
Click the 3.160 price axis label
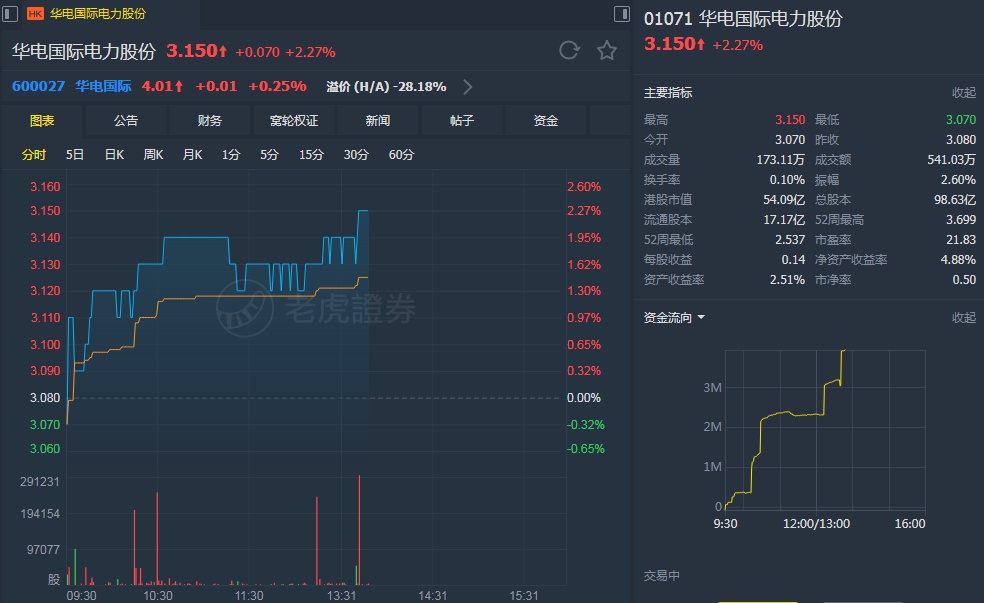45,186
